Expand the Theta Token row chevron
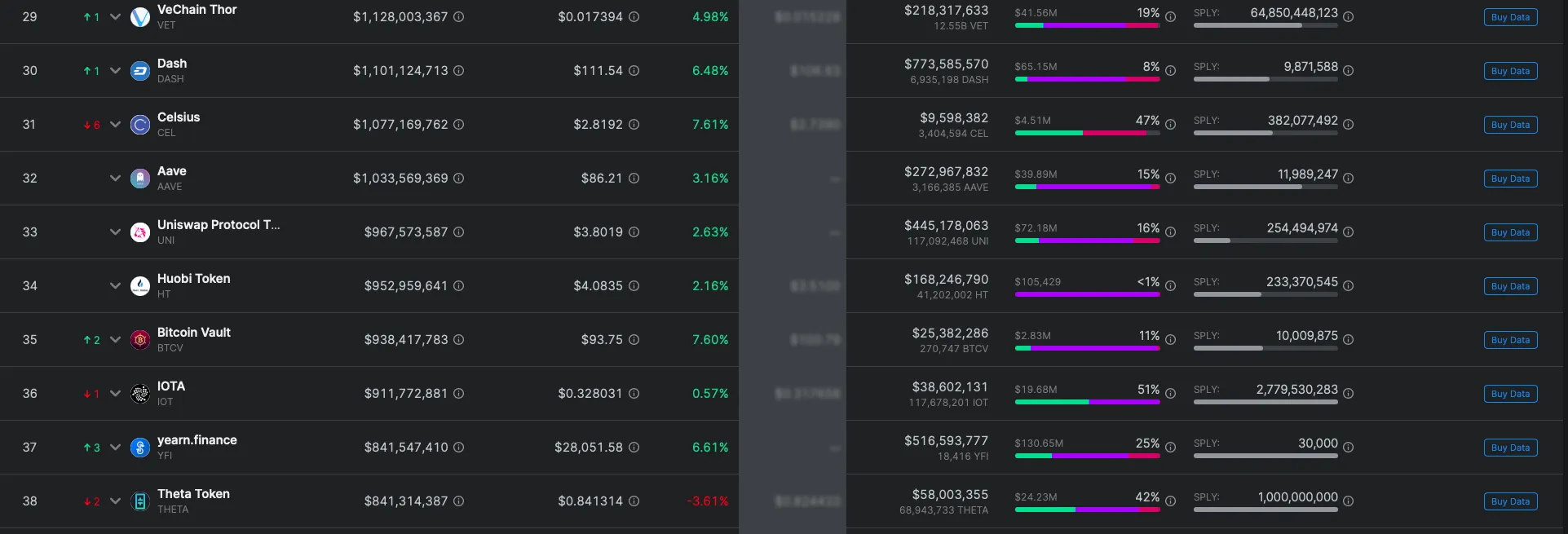Screen dimensions: 1568x534 (x=115, y=501)
